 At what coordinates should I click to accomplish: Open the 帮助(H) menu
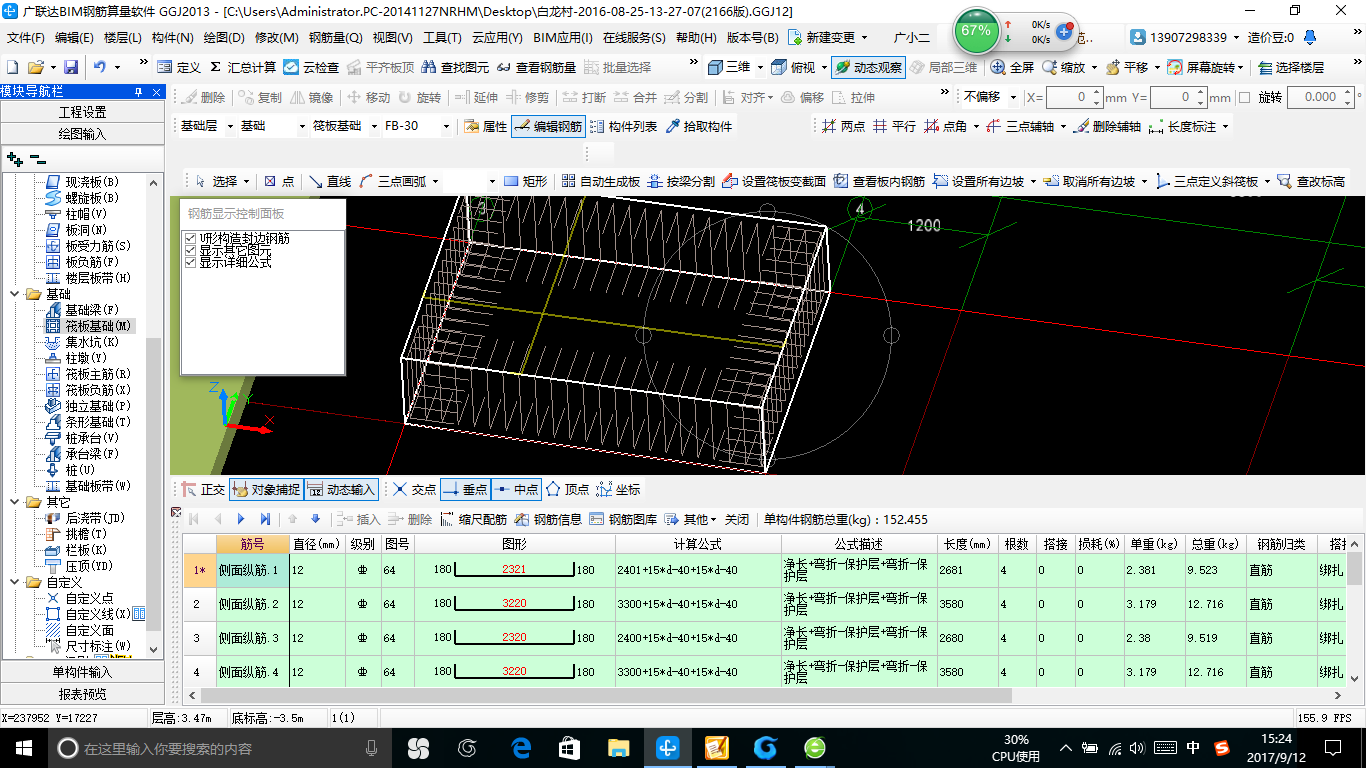pos(696,38)
